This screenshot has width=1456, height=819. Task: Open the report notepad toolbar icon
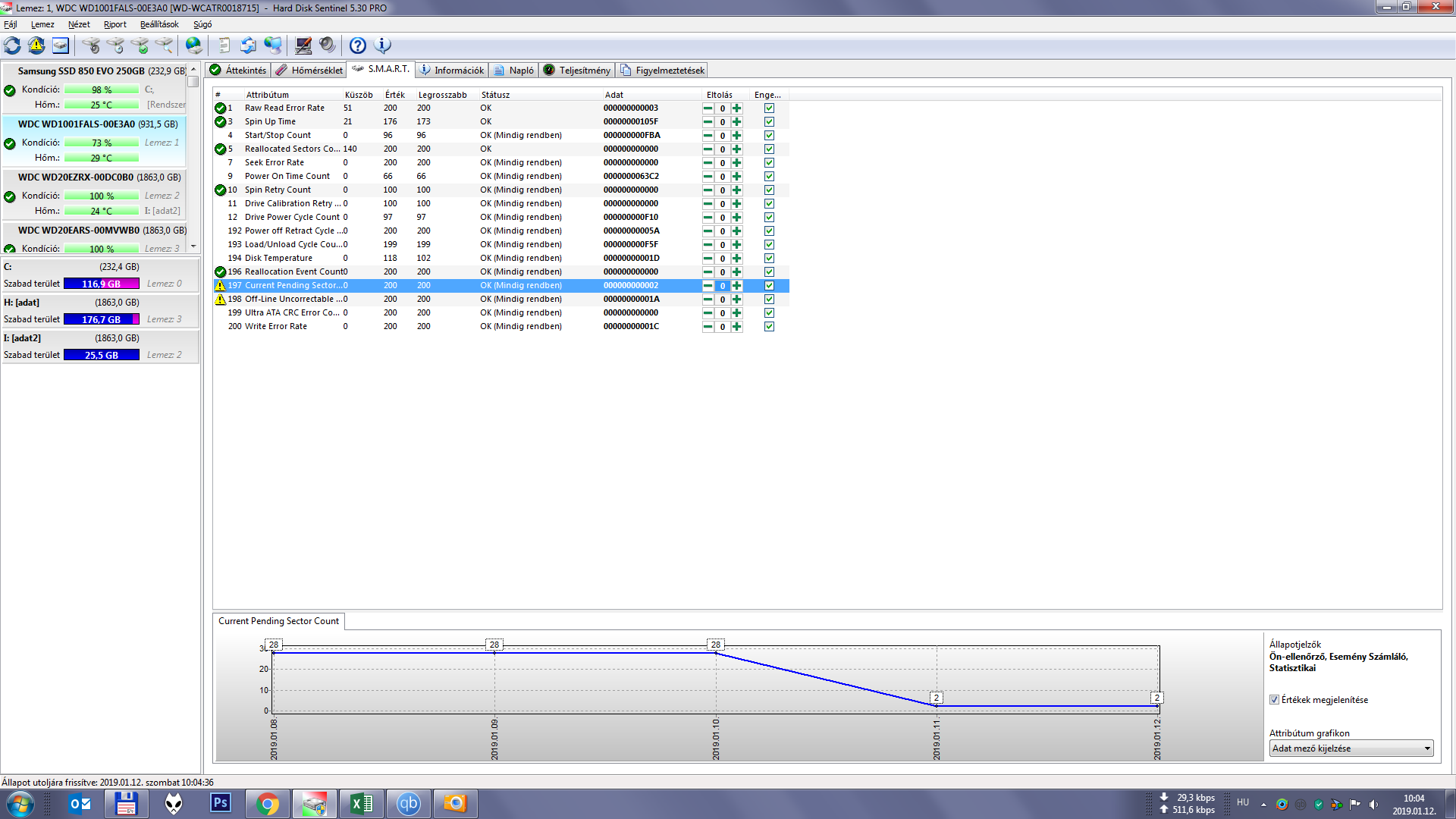tap(224, 45)
